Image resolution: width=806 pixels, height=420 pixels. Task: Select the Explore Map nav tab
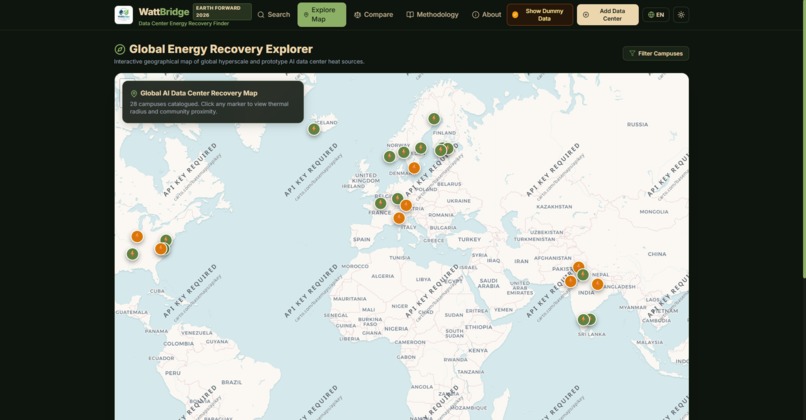(322, 14)
